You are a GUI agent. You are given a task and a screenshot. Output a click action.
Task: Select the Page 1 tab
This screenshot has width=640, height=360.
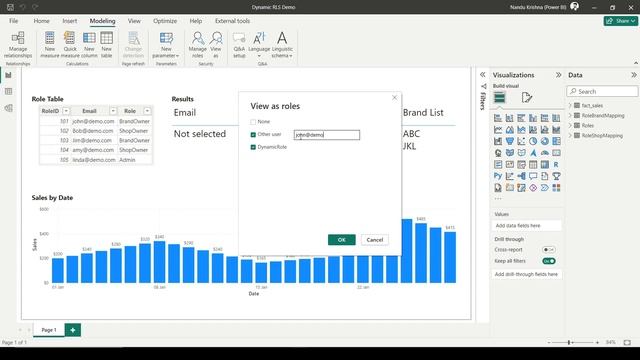pyautogui.click(x=49, y=330)
